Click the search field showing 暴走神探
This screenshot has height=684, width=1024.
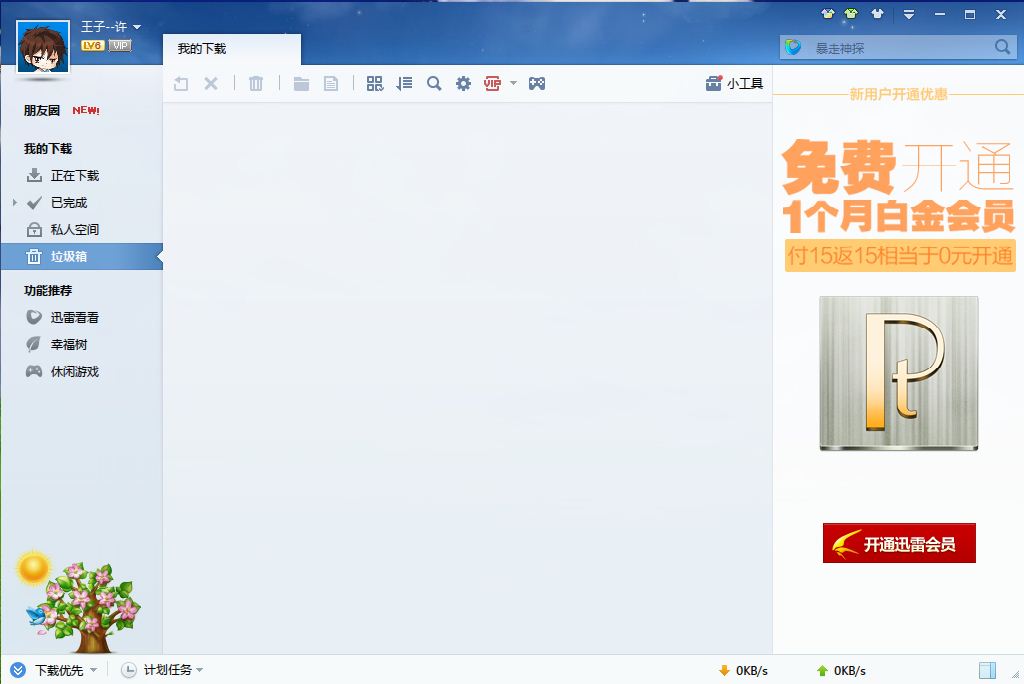pyautogui.click(x=898, y=48)
